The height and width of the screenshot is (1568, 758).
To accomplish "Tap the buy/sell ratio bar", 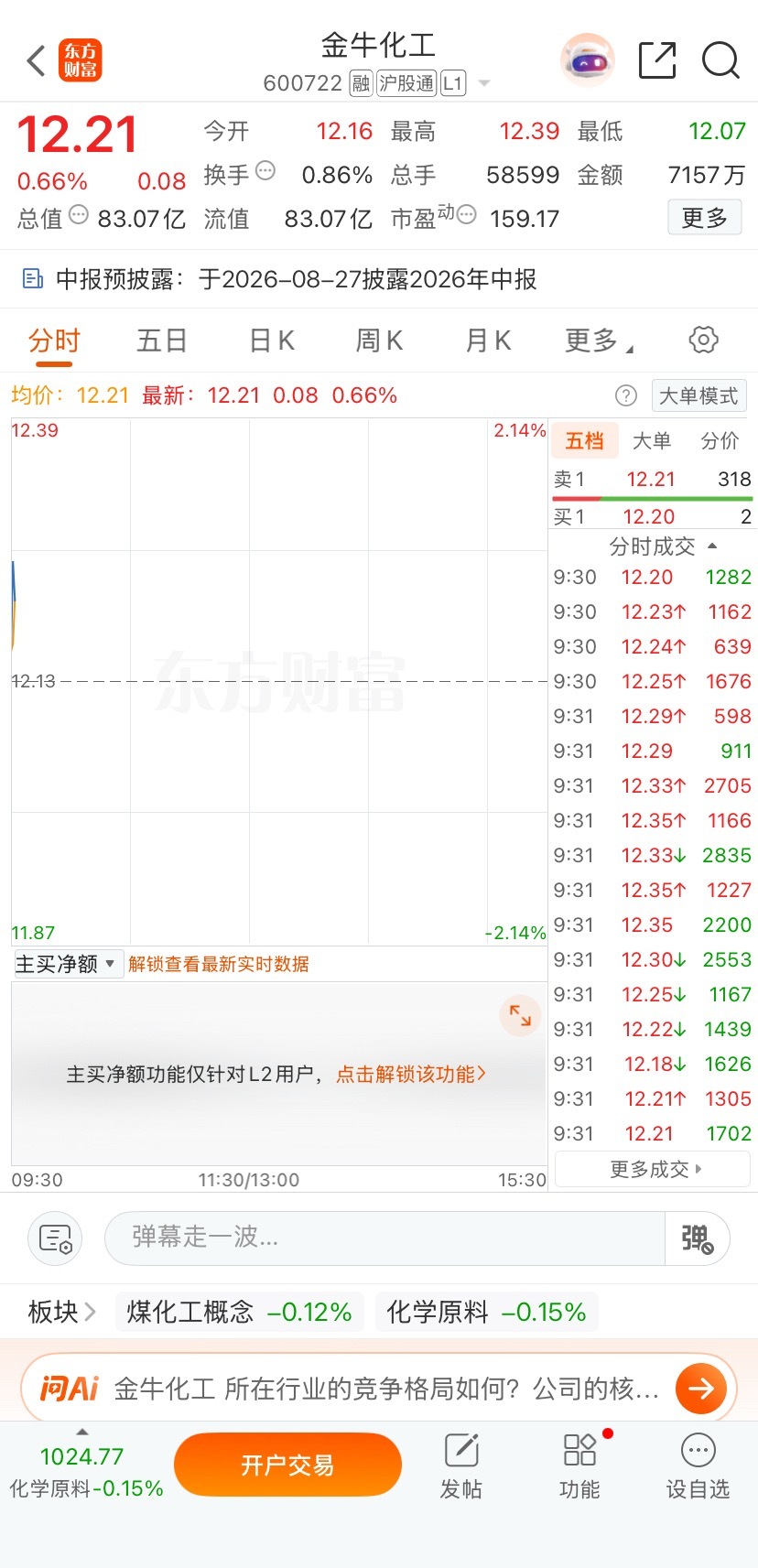I will coord(652,499).
